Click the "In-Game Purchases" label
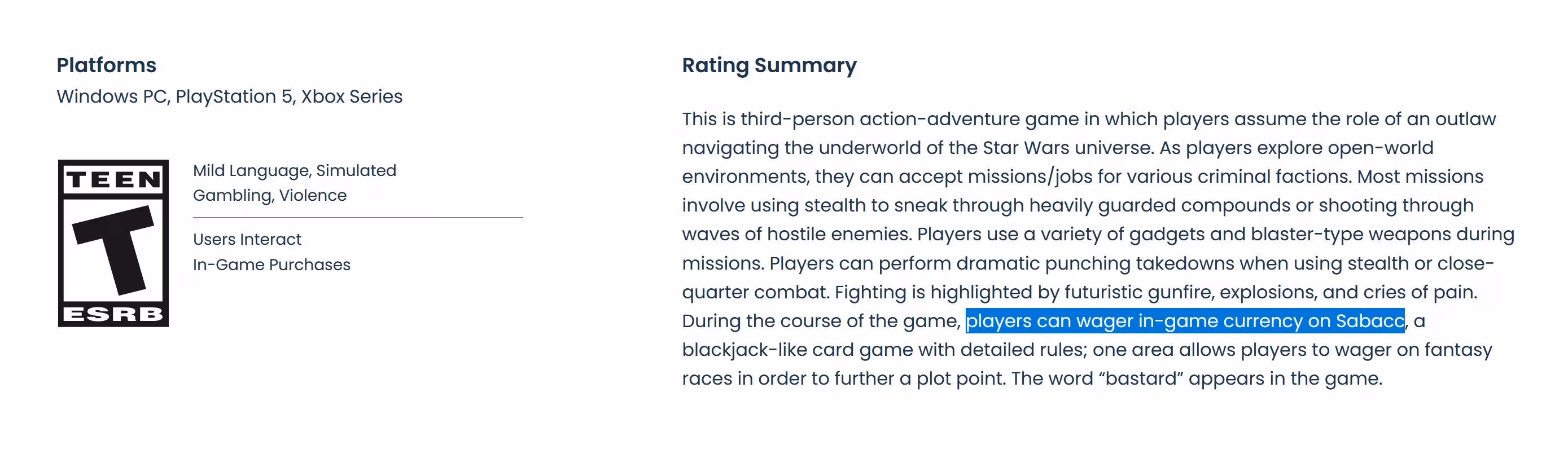The width and height of the screenshot is (1568, 467). pos(271,265)
